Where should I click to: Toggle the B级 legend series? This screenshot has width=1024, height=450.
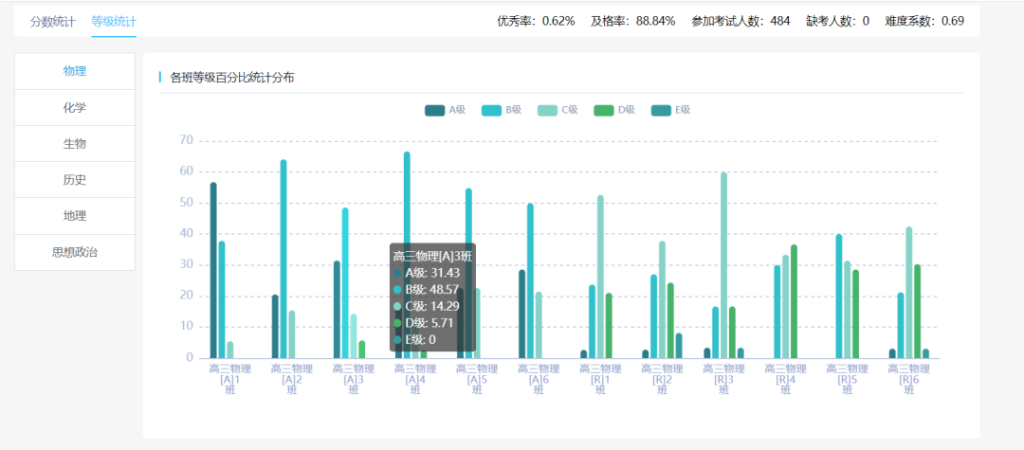(x=502, y=110)
